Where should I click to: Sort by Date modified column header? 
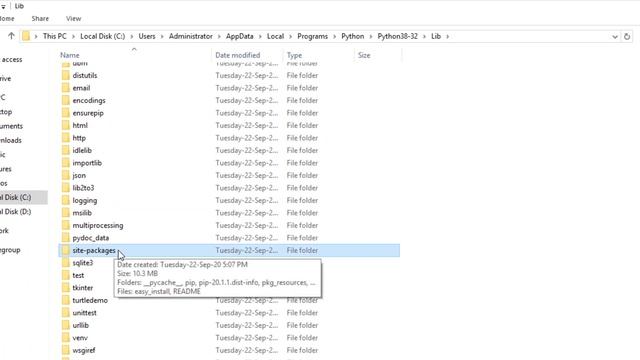[x=238, y=55]
